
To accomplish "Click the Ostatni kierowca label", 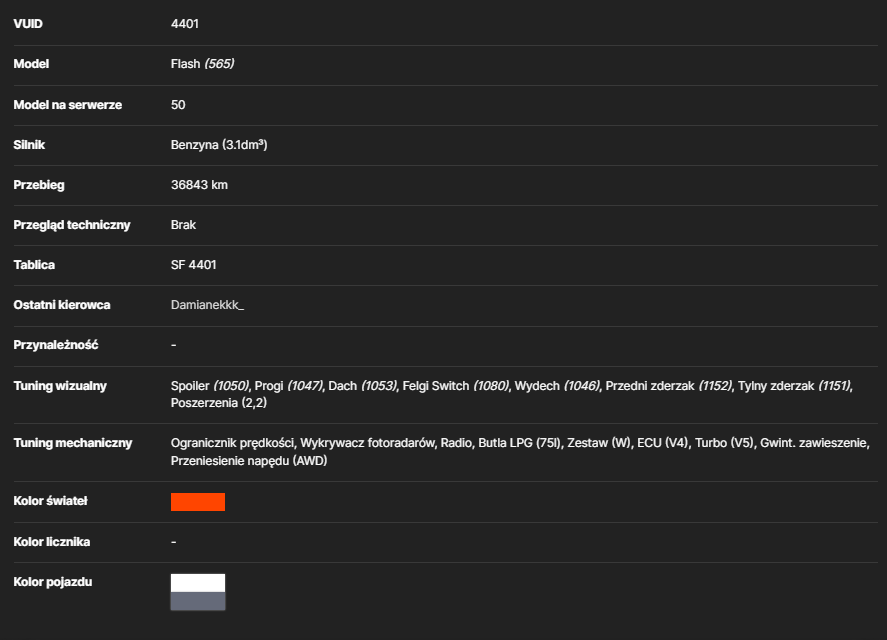I will click(62, 305).
